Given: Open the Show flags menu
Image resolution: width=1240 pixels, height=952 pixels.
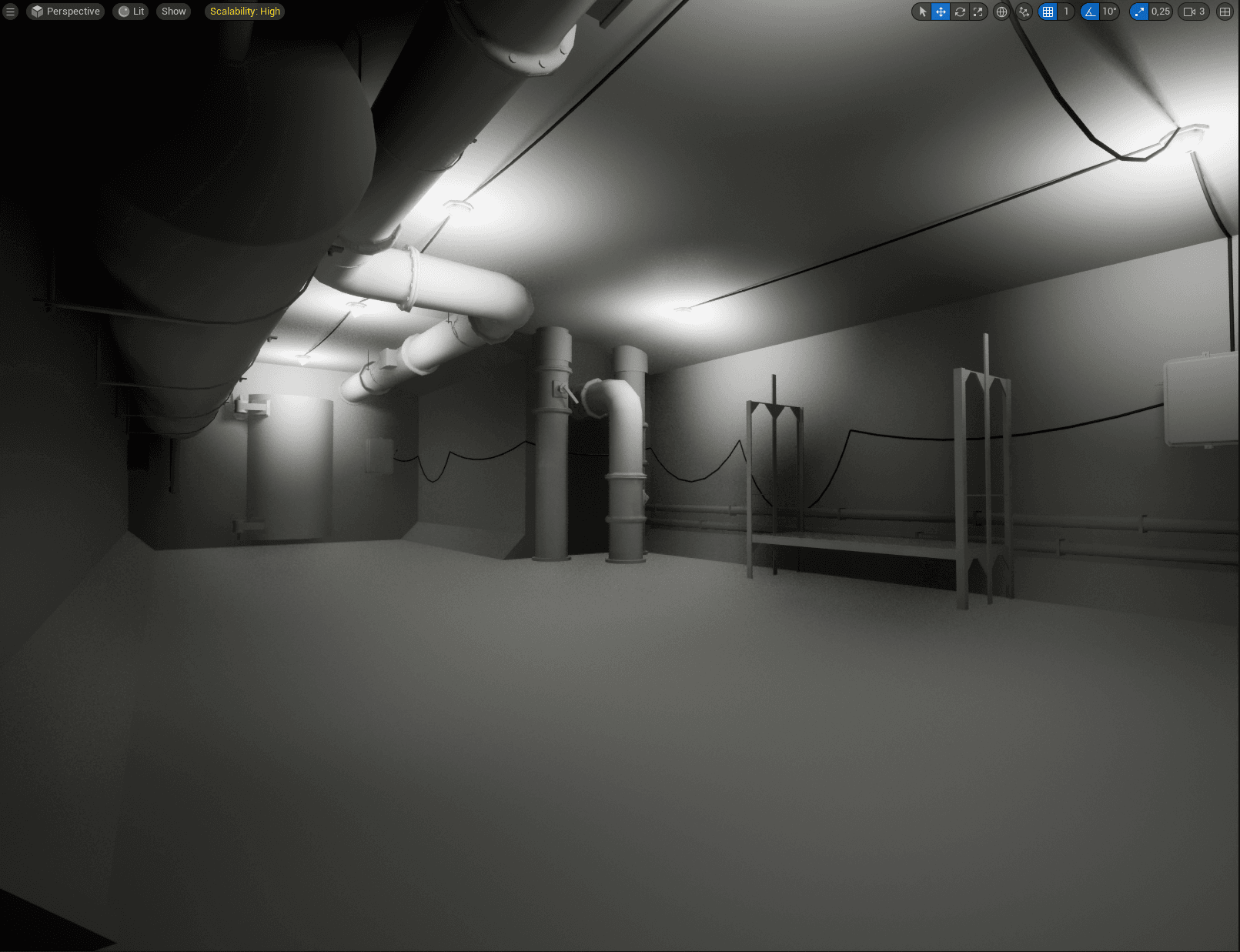Looking at the screenshot, I should pyautogui.click(x=174, y=12).
